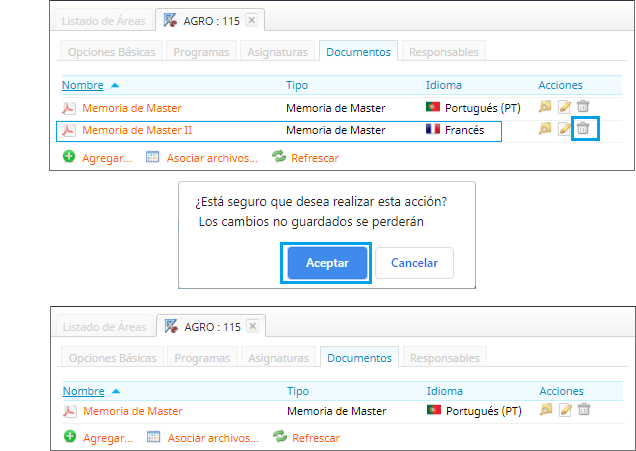The height and width of the screenshot is (451, 636).
Task: Open folder icon in bottom panel row
Action: point(546,410)
